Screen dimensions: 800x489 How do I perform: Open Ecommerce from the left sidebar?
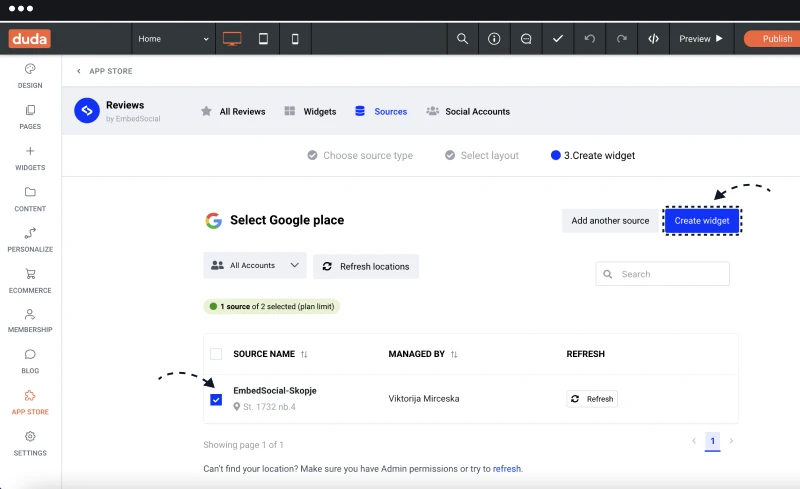tap(30, 281)
